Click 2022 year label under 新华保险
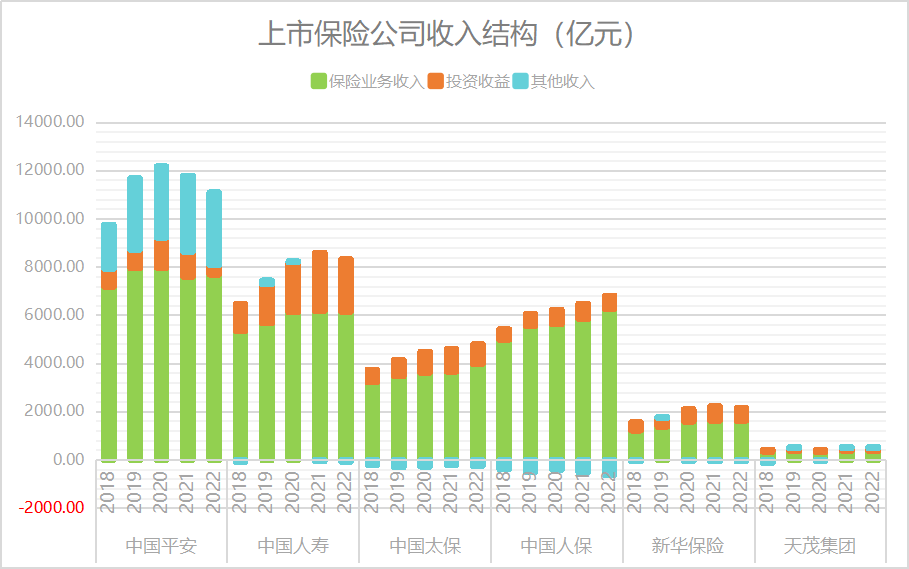The height and width of the screenshot is (569, 909). (x=740, y=492)
